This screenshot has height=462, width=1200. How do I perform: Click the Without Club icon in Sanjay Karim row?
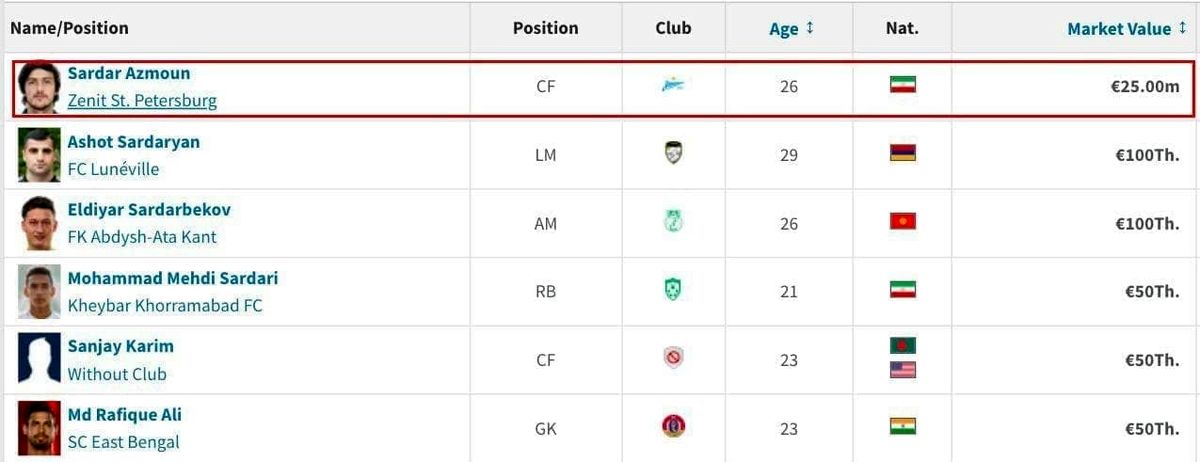(x=673, y=358)
